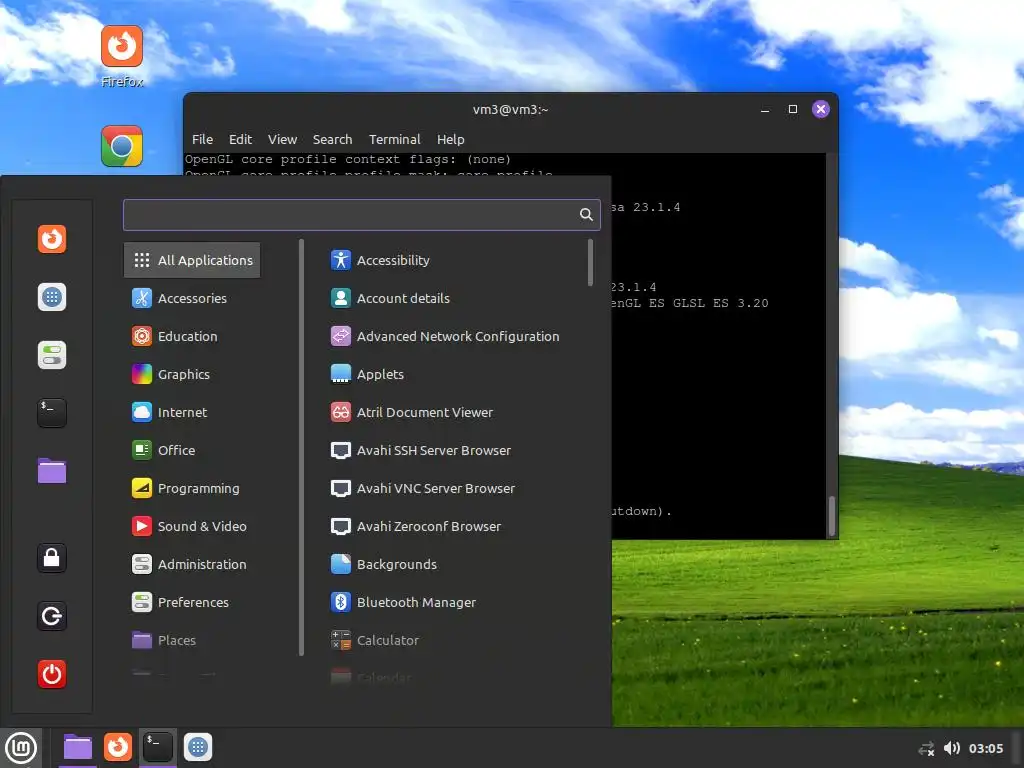The width and height of the screenshot is (1024, 768).
Task: Open the network tray icon
Action: pos(926,749)
